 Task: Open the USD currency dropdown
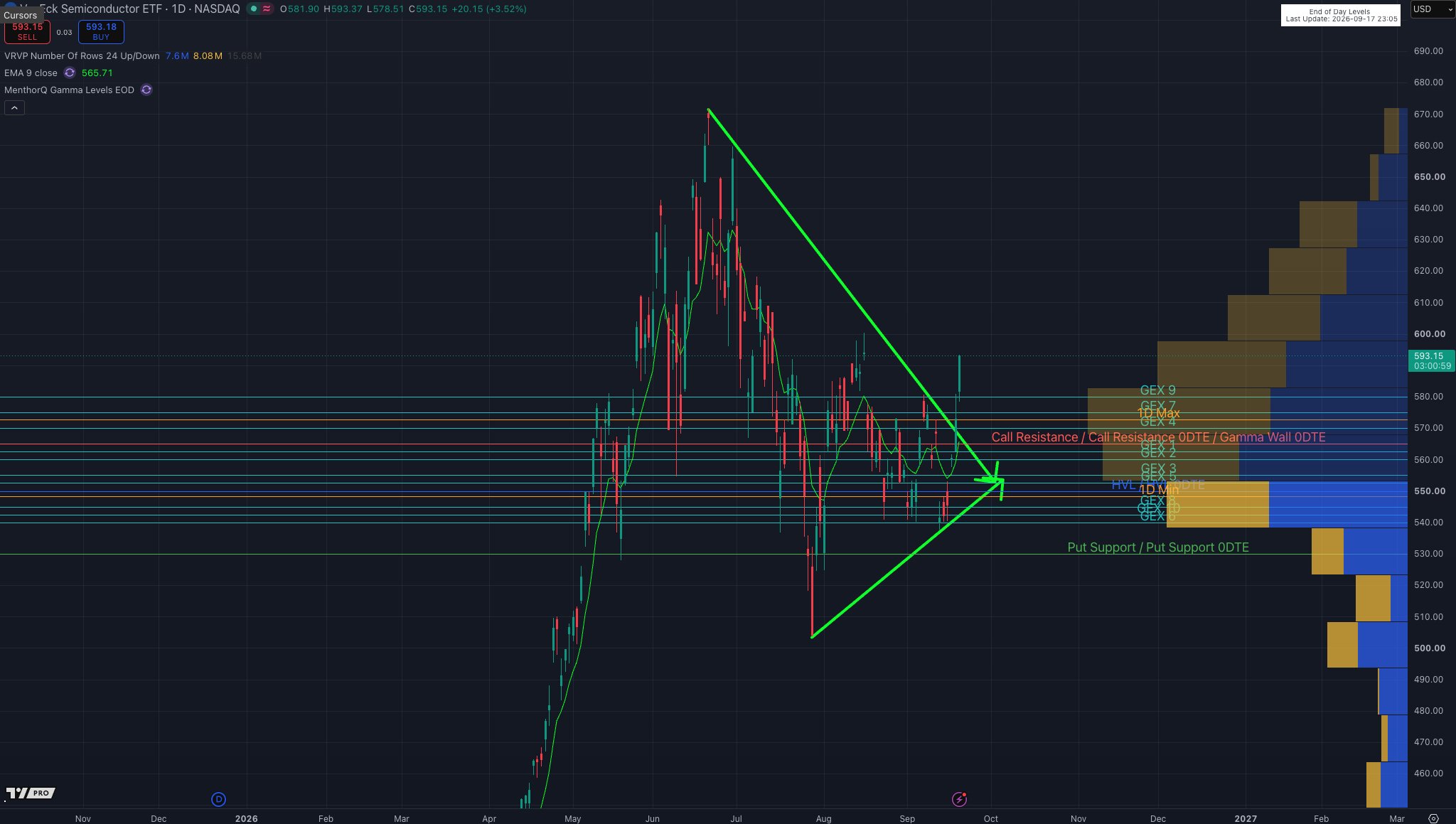(1431, 9)
